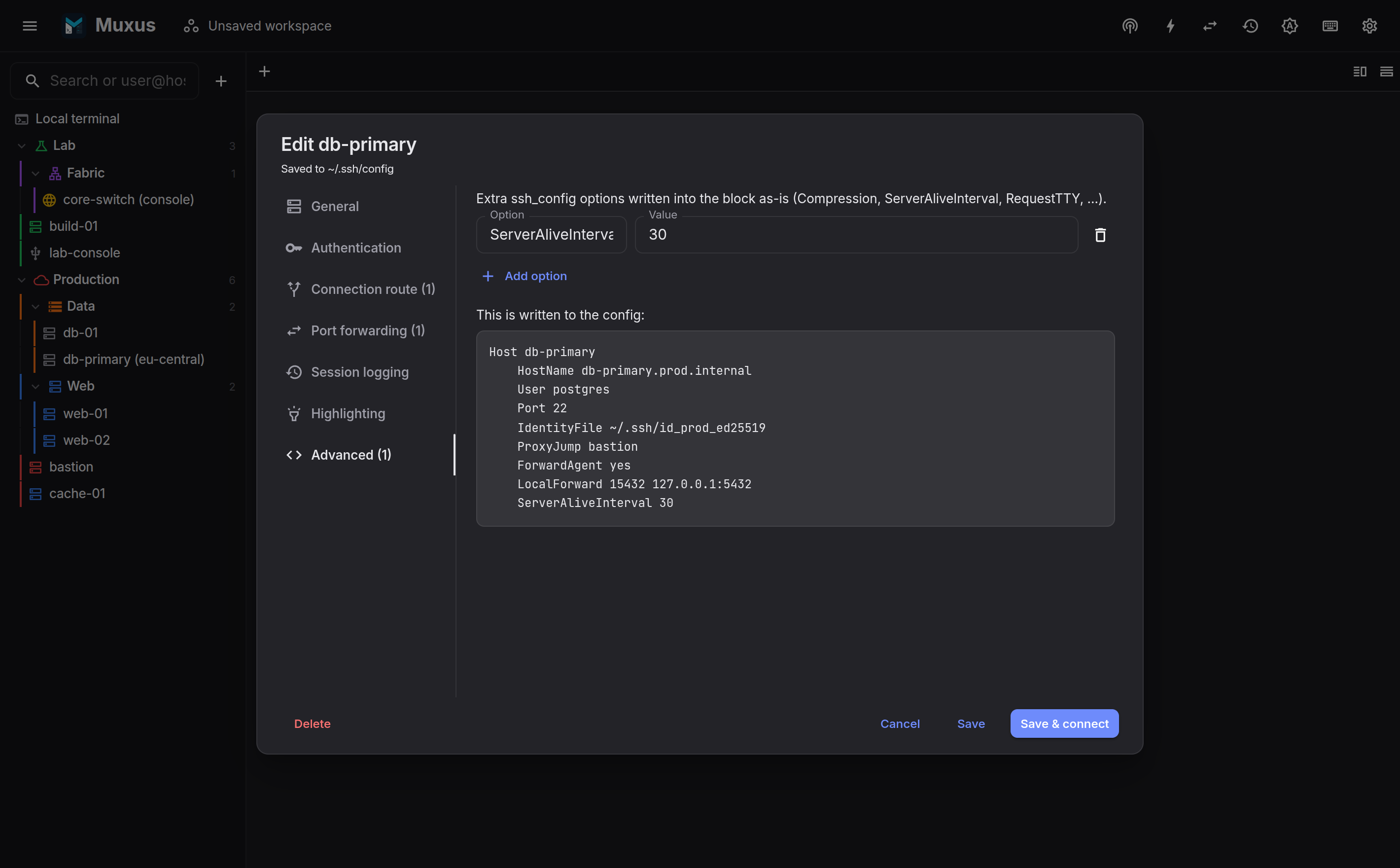Click the Save button

pyautogui.click(x=971, y=724)
